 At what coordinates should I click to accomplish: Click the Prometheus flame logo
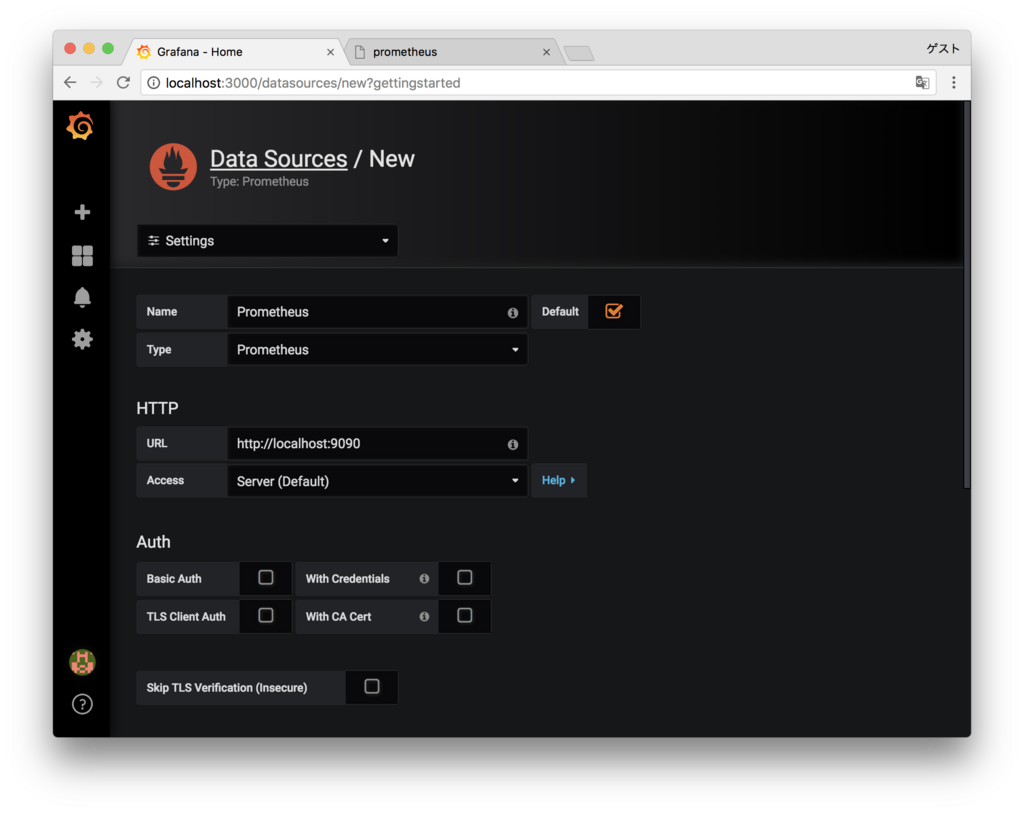173,167
